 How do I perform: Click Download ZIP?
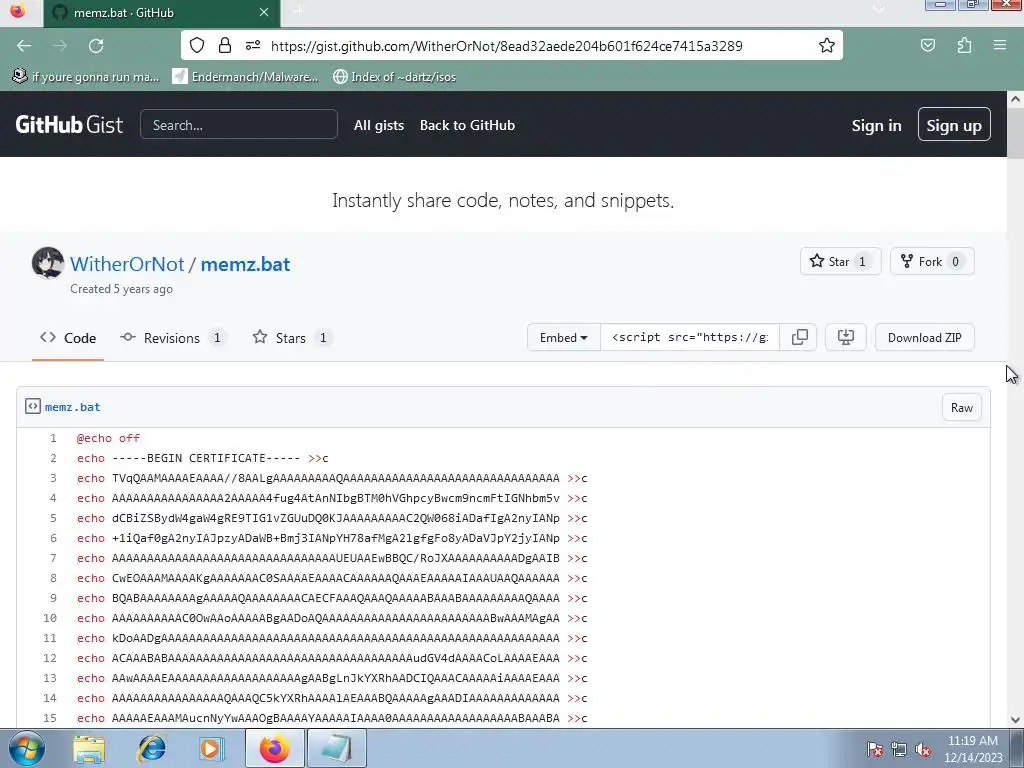pyautogui.click(x=925, y=337)
